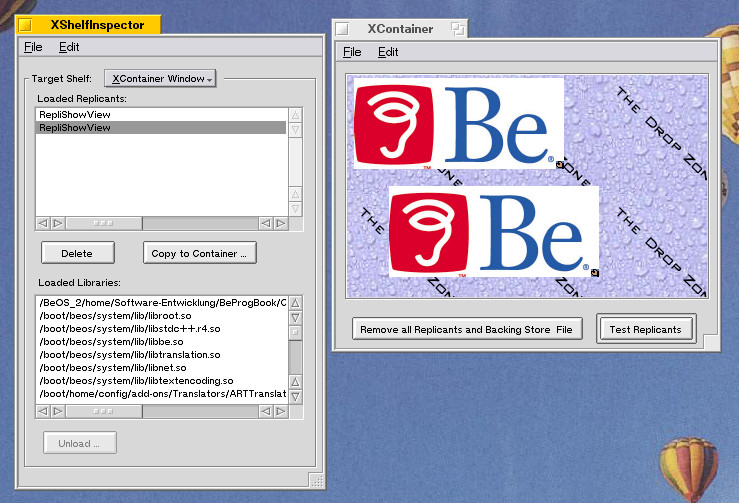
Task: Click libraries horizontal scroll far-right arrow
Action: pos(281,412)
